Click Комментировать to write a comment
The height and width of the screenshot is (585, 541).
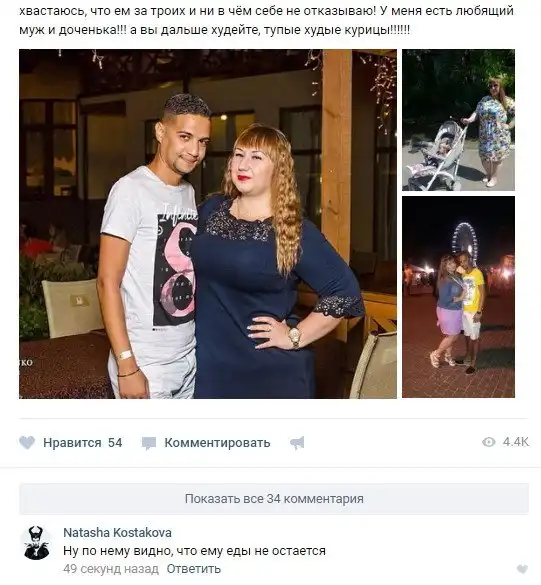217,442
